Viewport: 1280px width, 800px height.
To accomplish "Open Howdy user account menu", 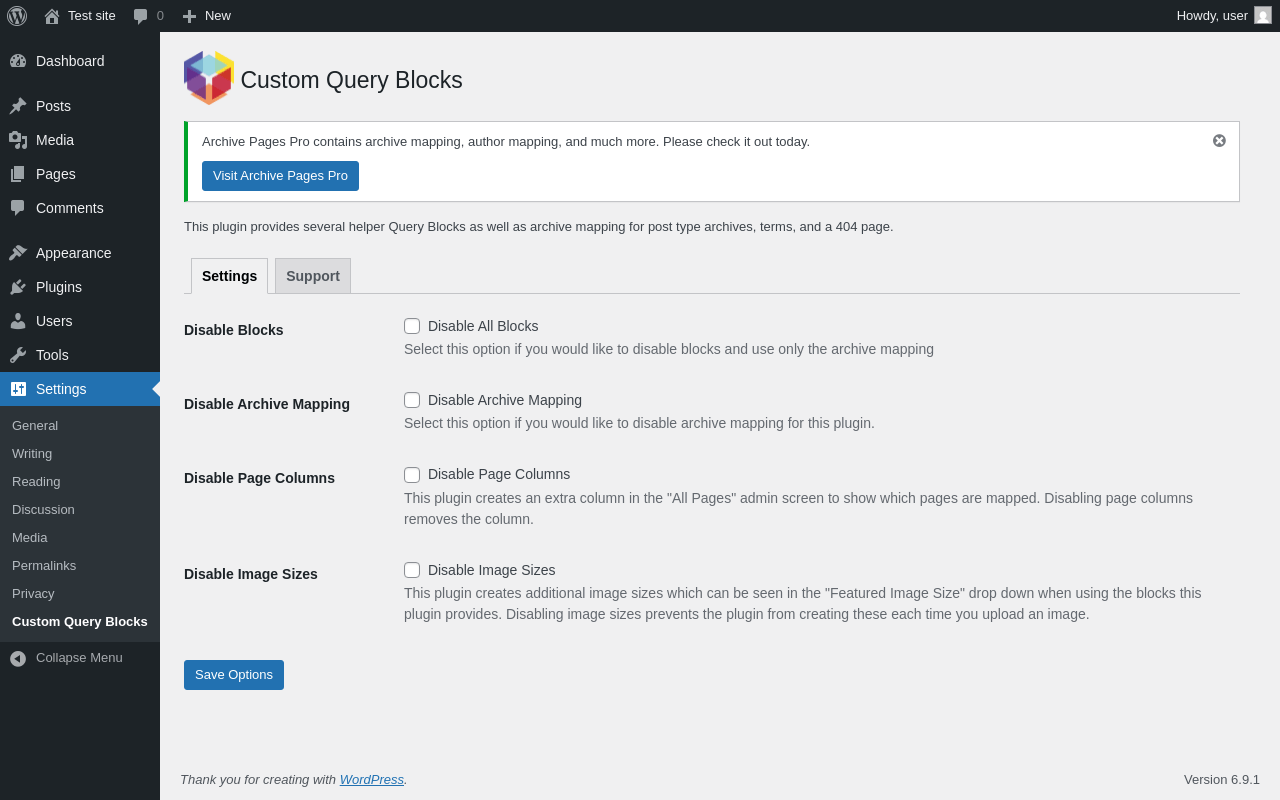I will pos(1223,16).
